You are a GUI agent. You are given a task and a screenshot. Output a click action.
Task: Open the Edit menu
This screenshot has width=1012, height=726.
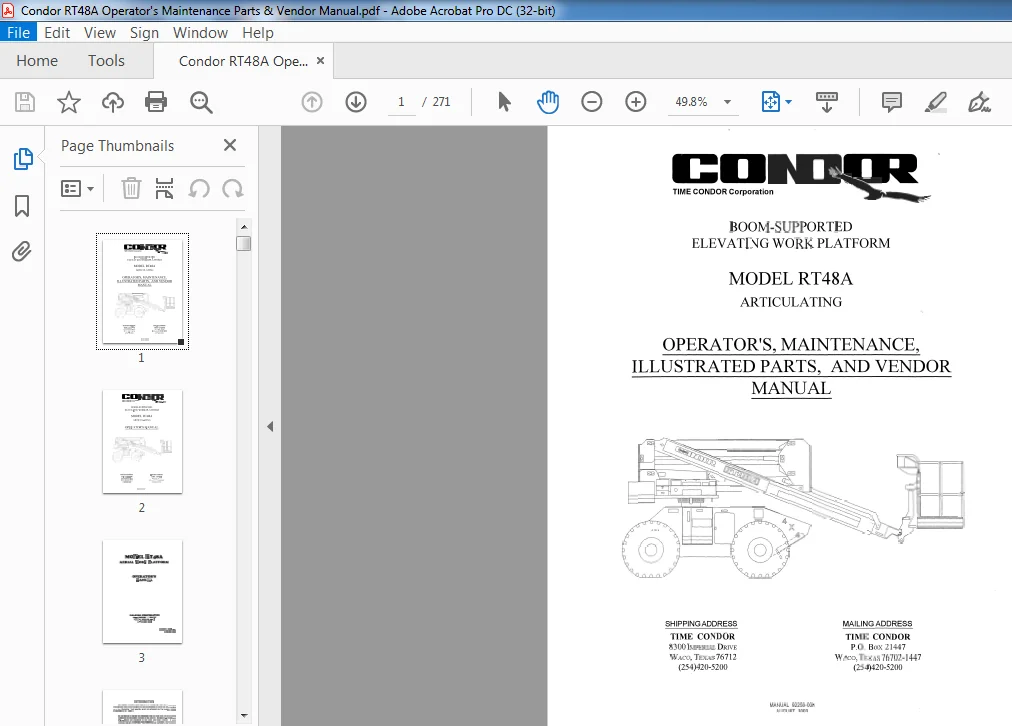[57, 32]
